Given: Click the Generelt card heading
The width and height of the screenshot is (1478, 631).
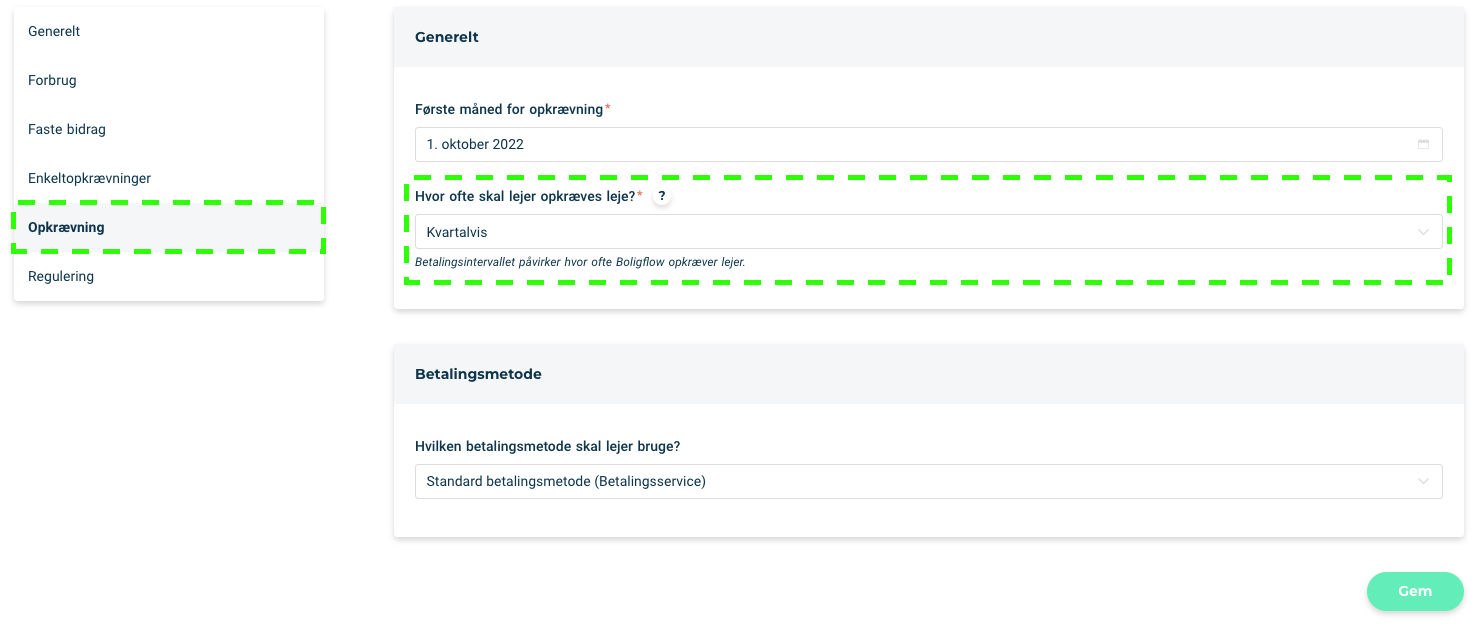Looking at the screenshot, I should tap(447, 37).
